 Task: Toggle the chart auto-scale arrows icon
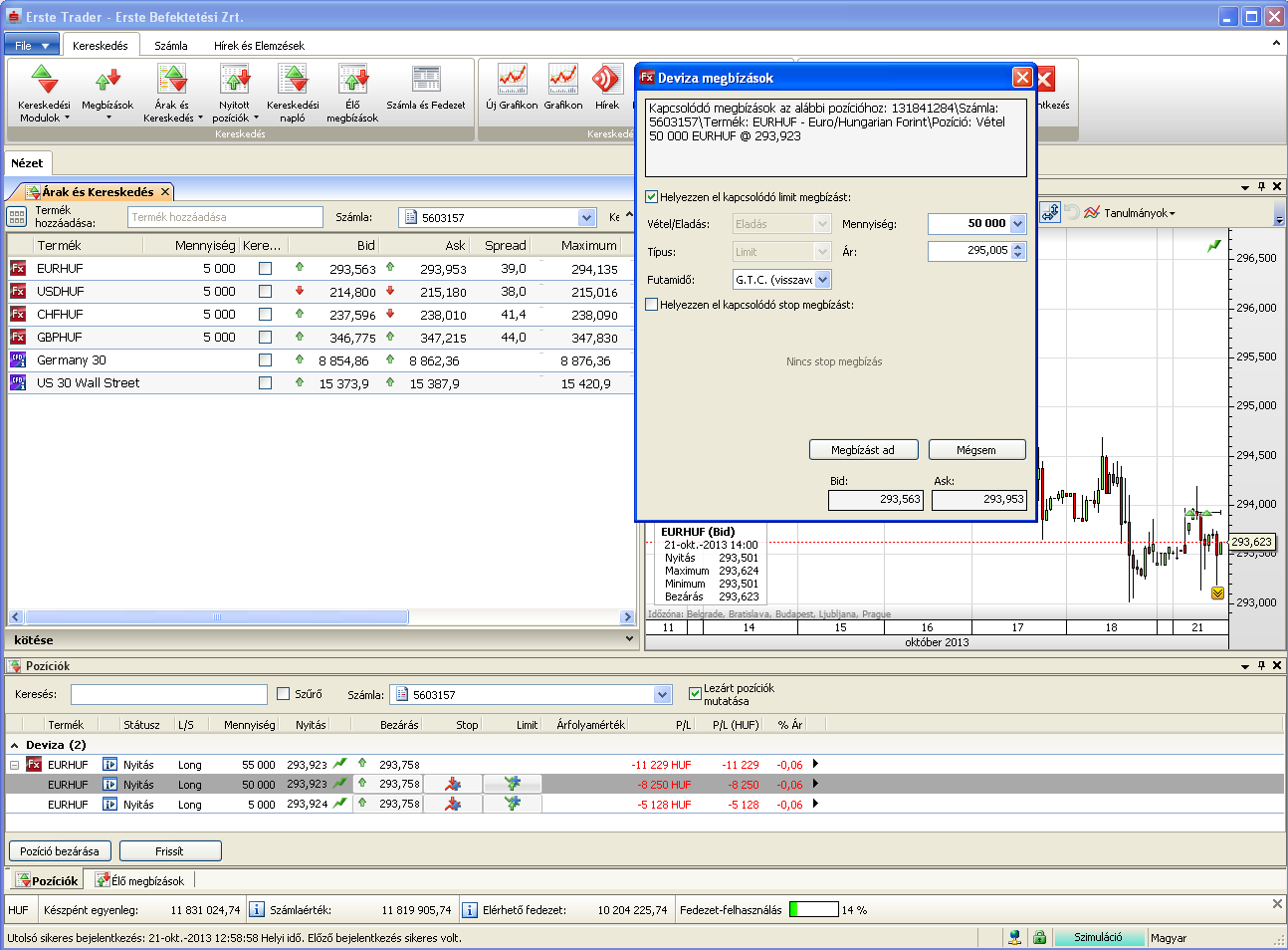pos(1050,212)
